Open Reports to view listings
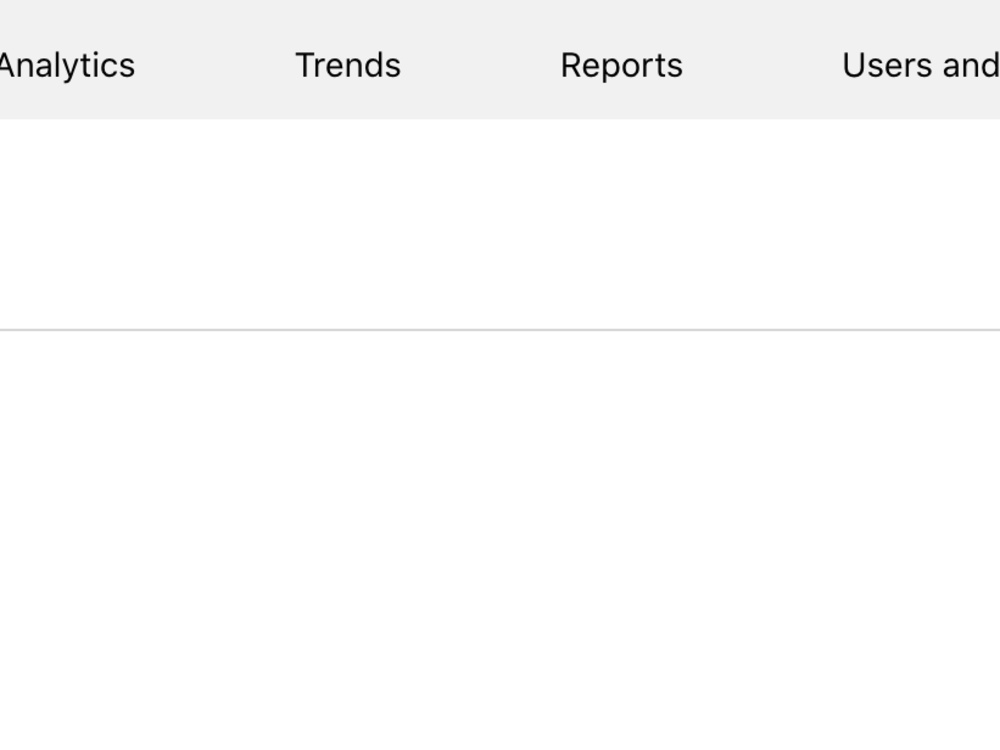 [621, 65]
